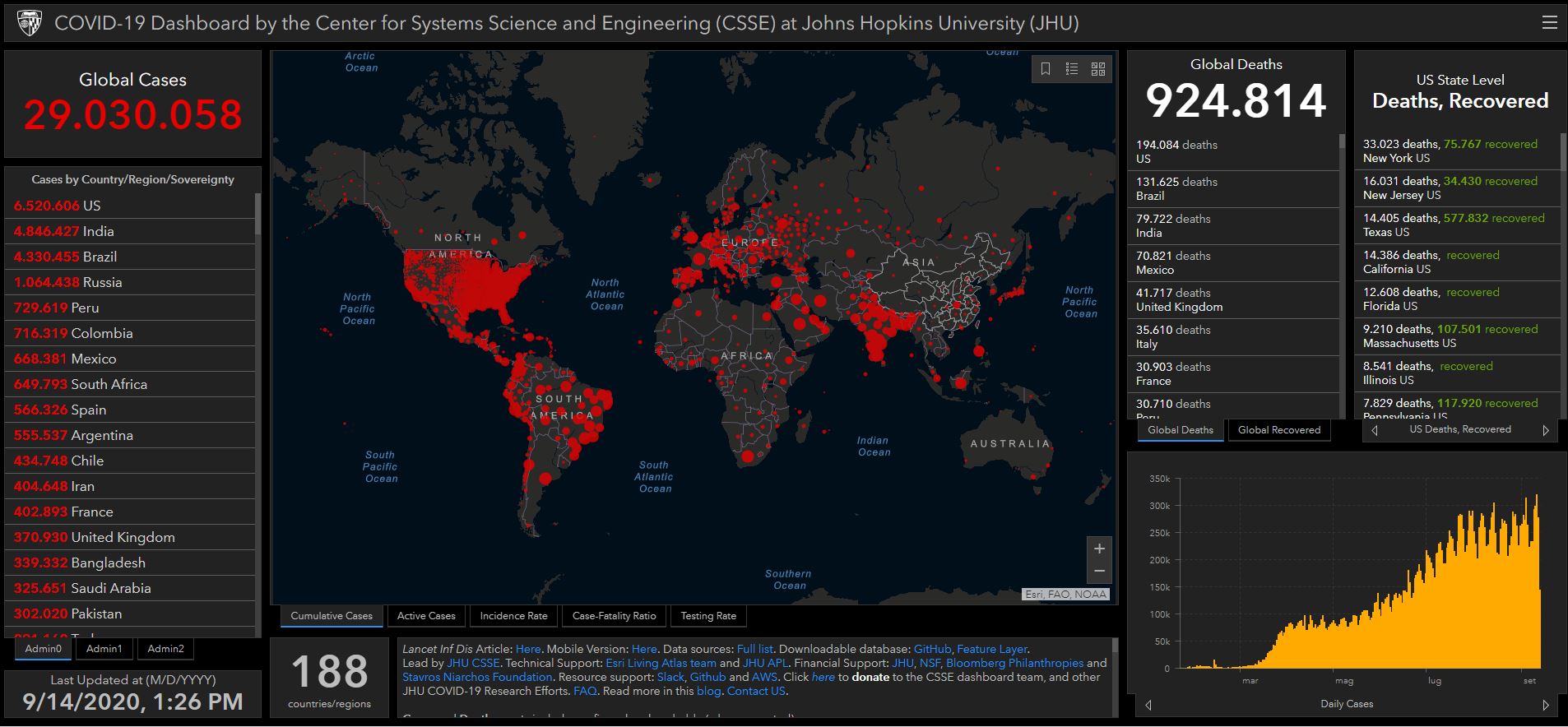Show next chart right of Daily Cases
The height and width of the screenshot is (727, 1568).
(x=1546, y=705)
